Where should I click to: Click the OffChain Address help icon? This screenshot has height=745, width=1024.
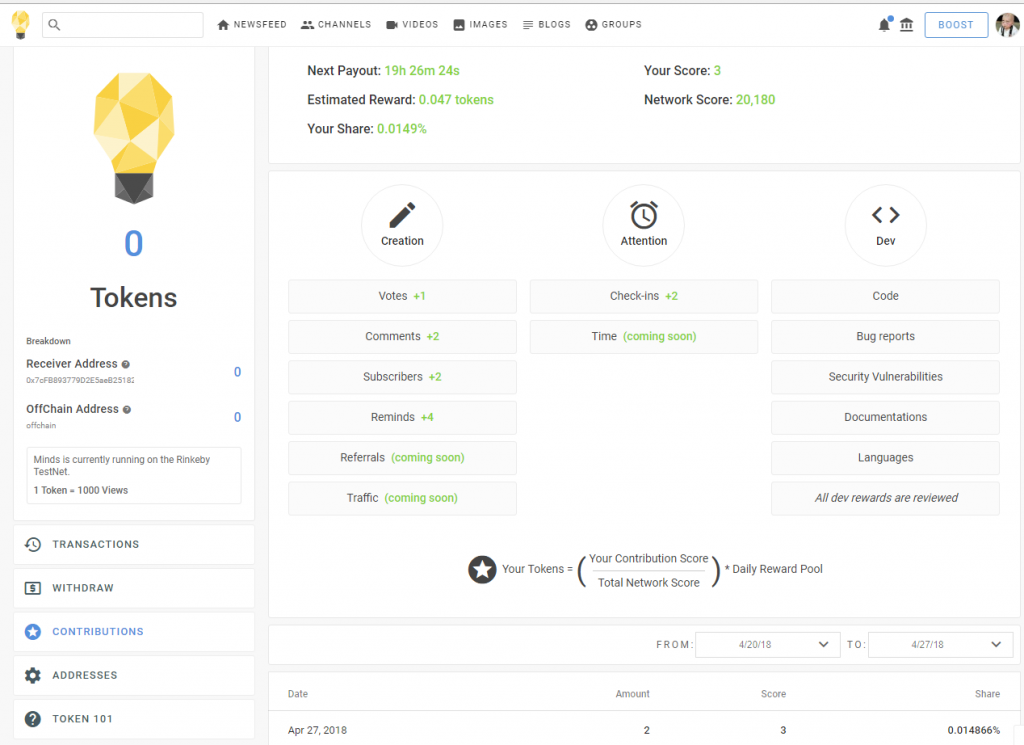127,409
